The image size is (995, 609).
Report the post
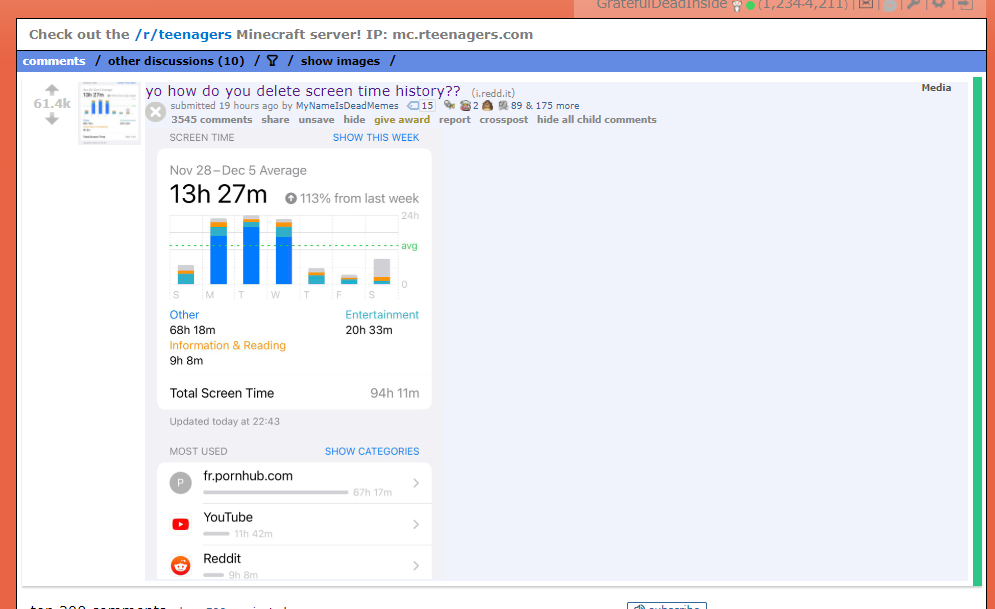pos(455,120)
